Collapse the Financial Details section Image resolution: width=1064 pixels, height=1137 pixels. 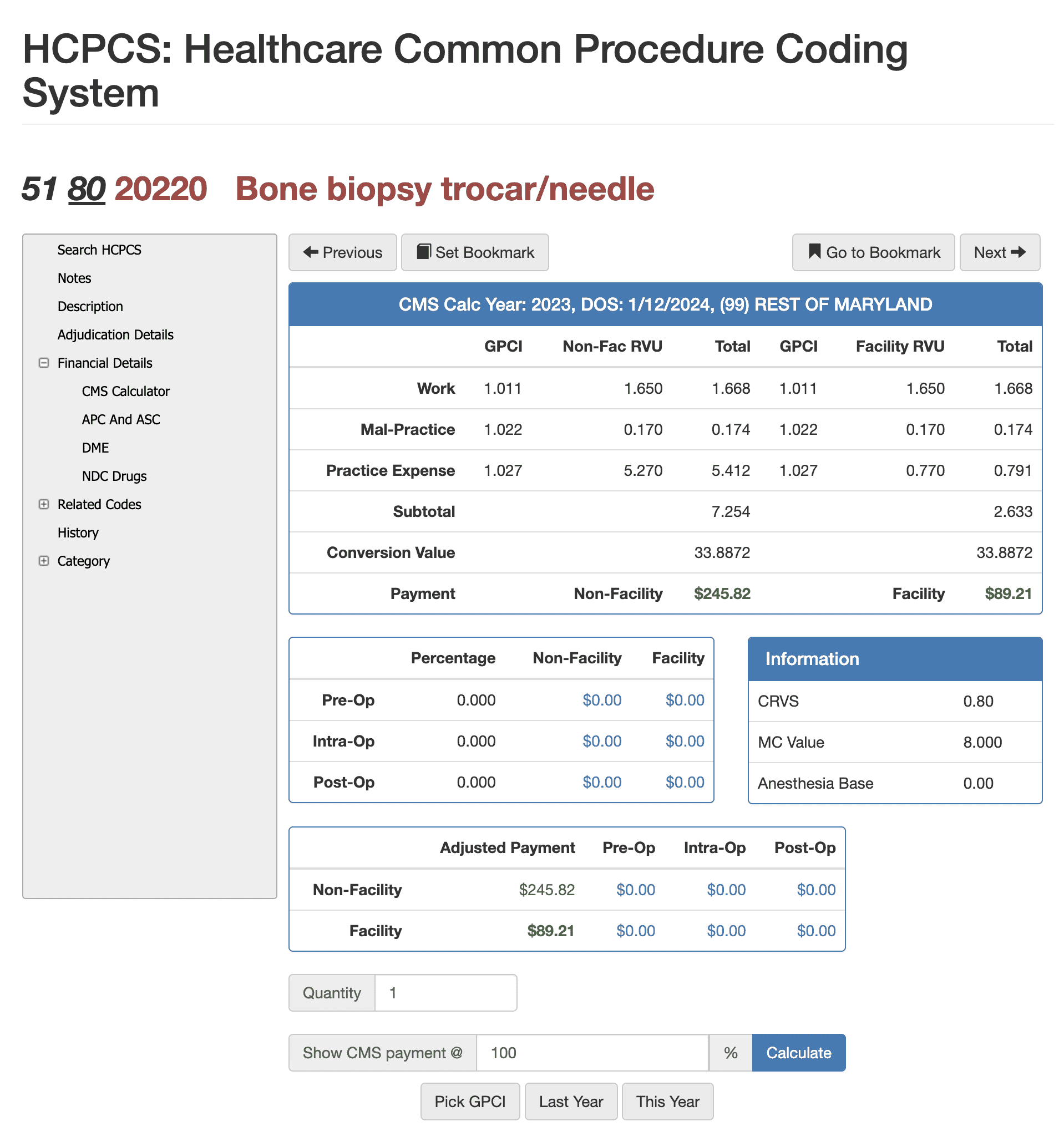[x=44, y=363]
